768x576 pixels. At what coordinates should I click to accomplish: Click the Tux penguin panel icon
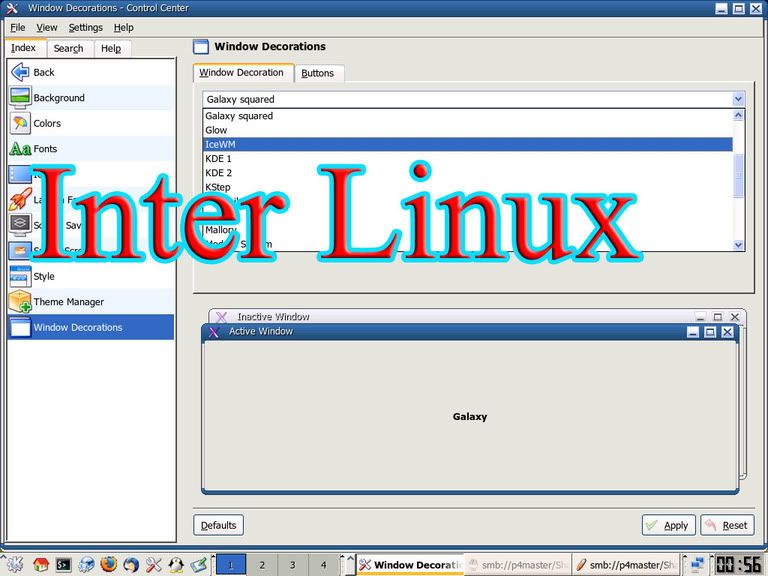click(x=176, y=565)
